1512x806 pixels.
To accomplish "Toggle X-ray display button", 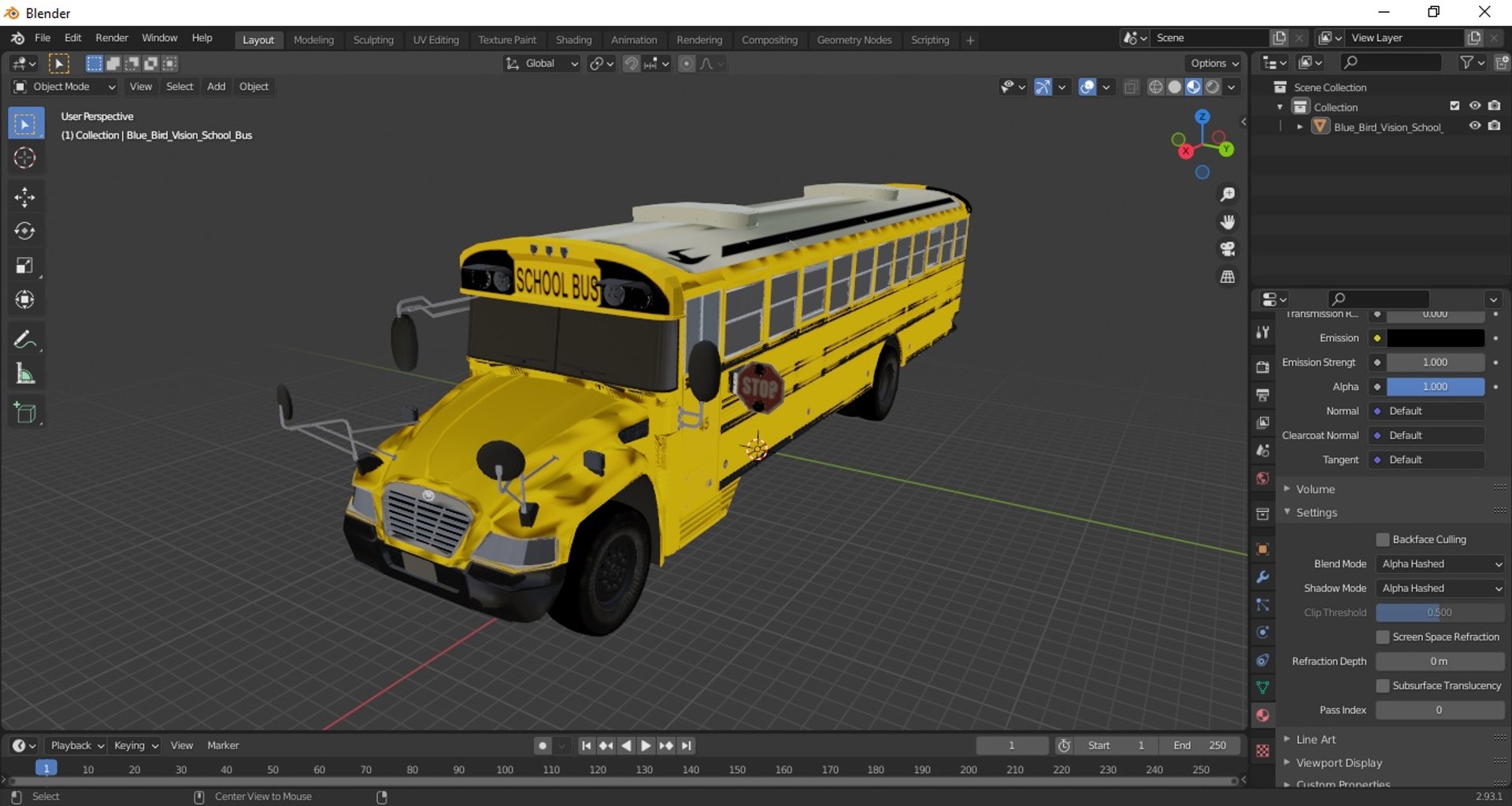I will click(1131, 87).
